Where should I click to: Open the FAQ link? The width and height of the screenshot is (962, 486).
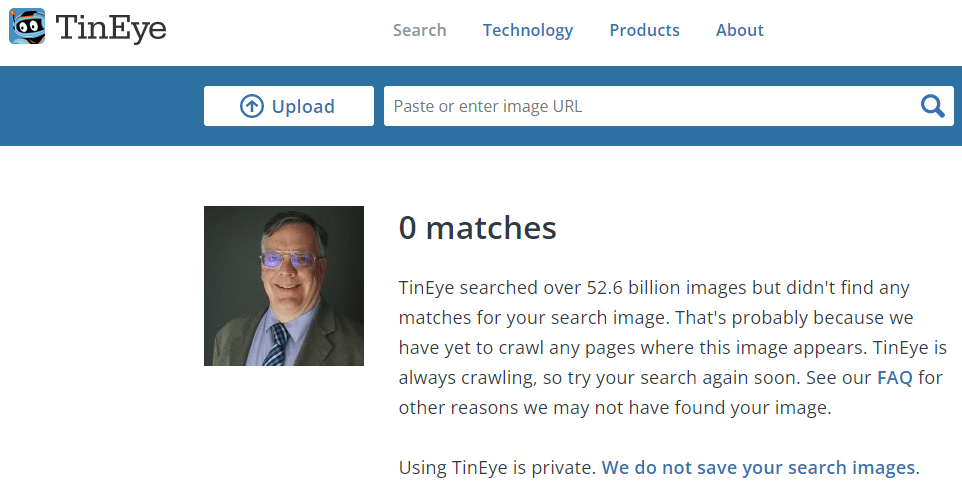(894, 378)
